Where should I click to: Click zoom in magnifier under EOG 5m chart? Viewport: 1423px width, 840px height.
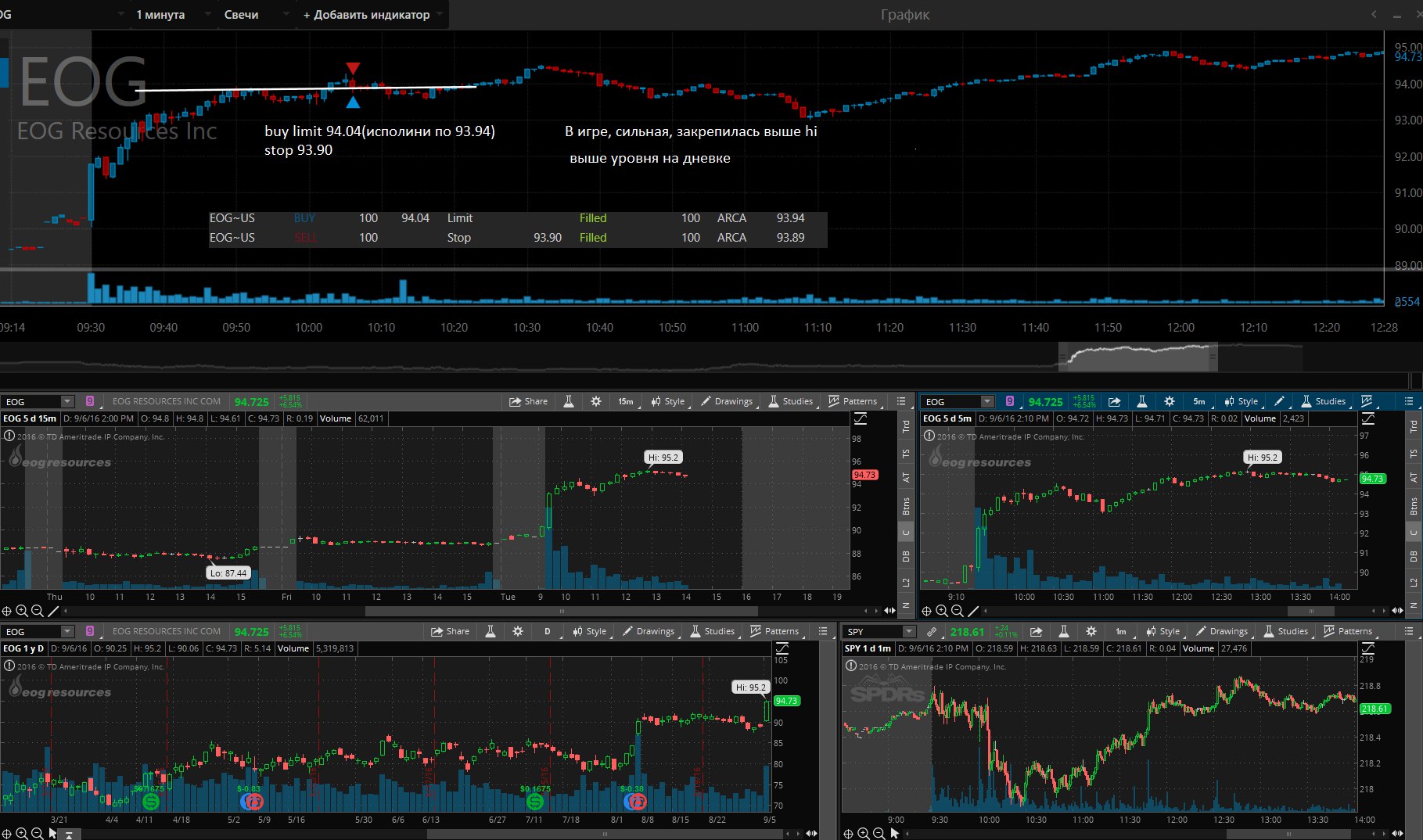coord(942,611)
